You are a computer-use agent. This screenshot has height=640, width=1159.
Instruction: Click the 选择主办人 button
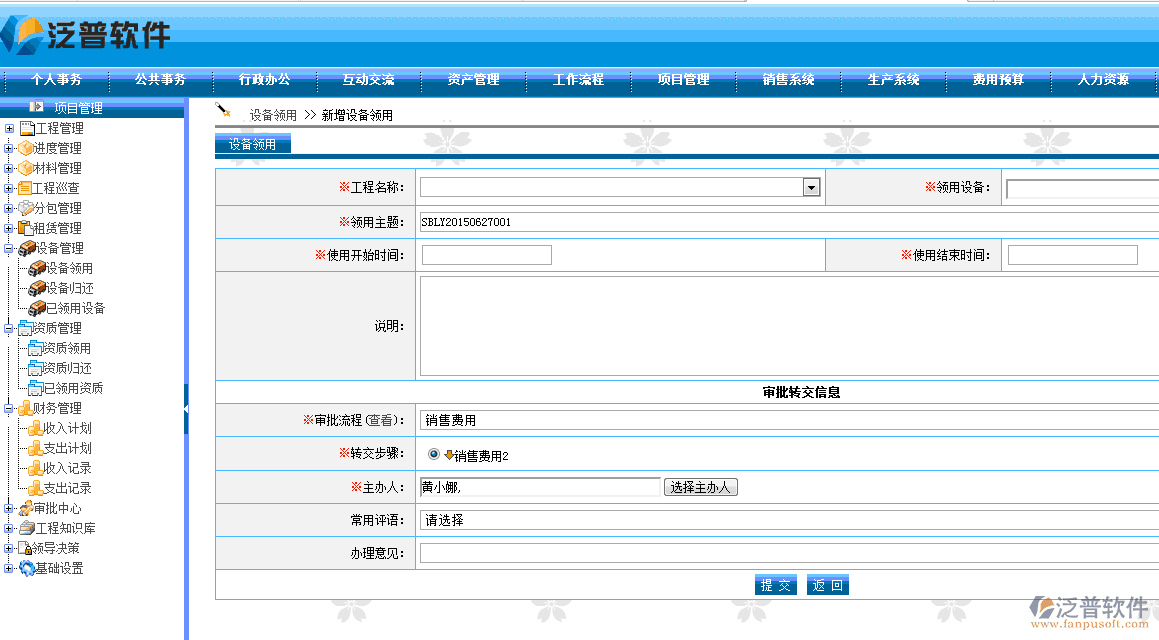point(700,487)
